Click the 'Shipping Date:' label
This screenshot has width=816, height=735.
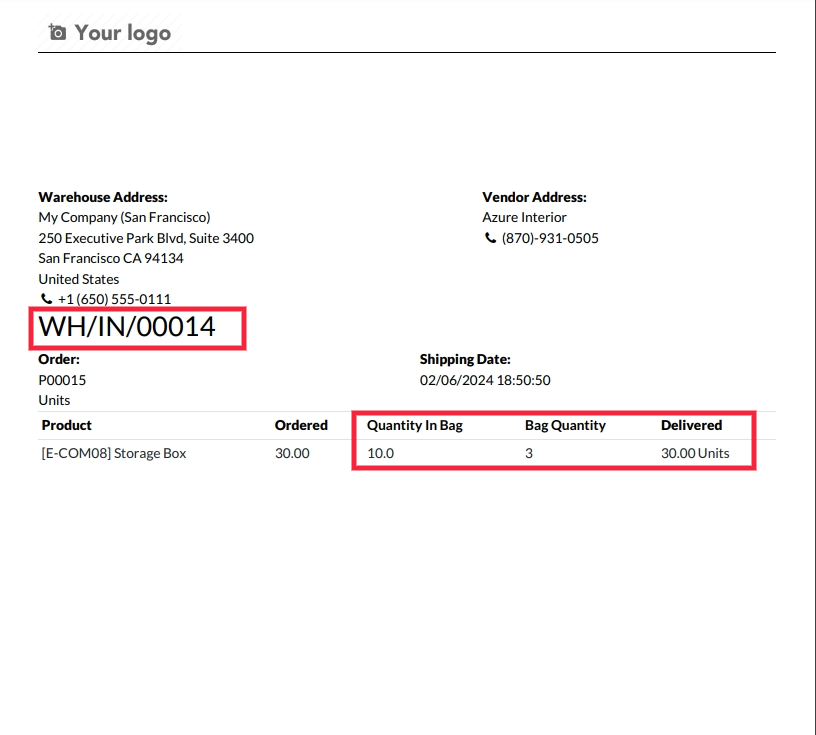click(x=465, y=359)
